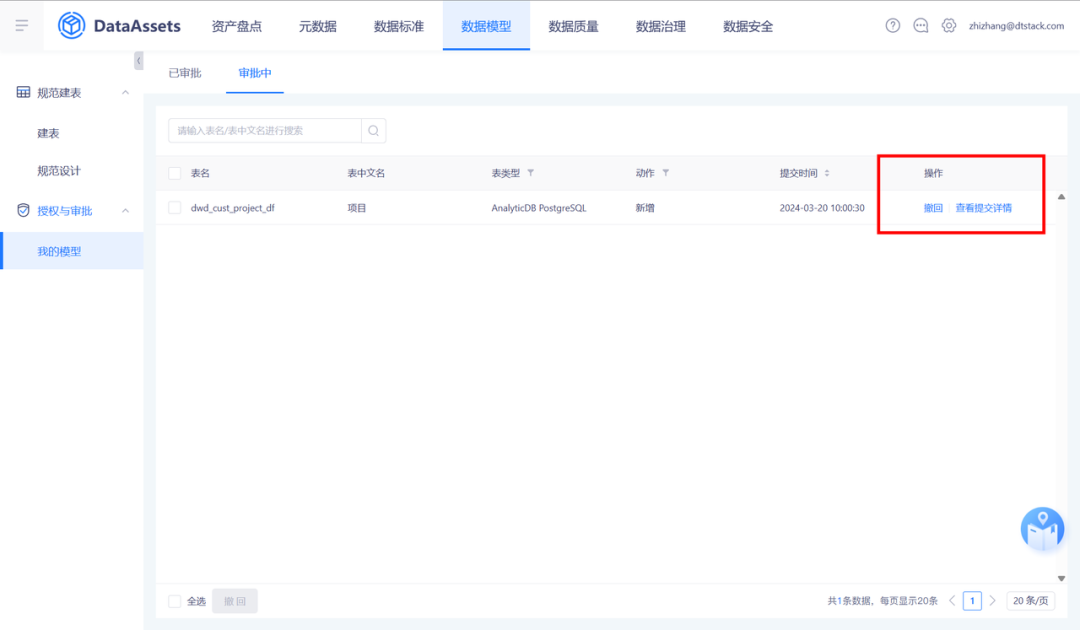Open the 20条/页 page size dropdown
Viewport: 1080px width, 630px height.
pyautogui.click(x=1030, y=600)
